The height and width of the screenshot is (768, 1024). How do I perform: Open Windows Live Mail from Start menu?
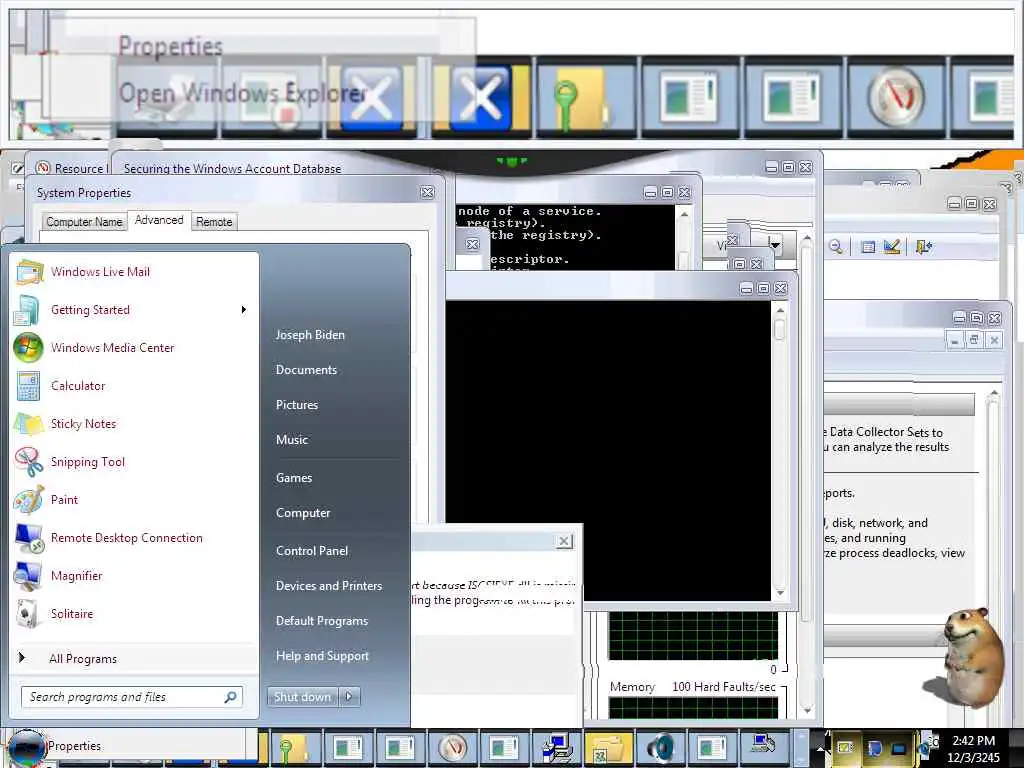pos(134,272)
